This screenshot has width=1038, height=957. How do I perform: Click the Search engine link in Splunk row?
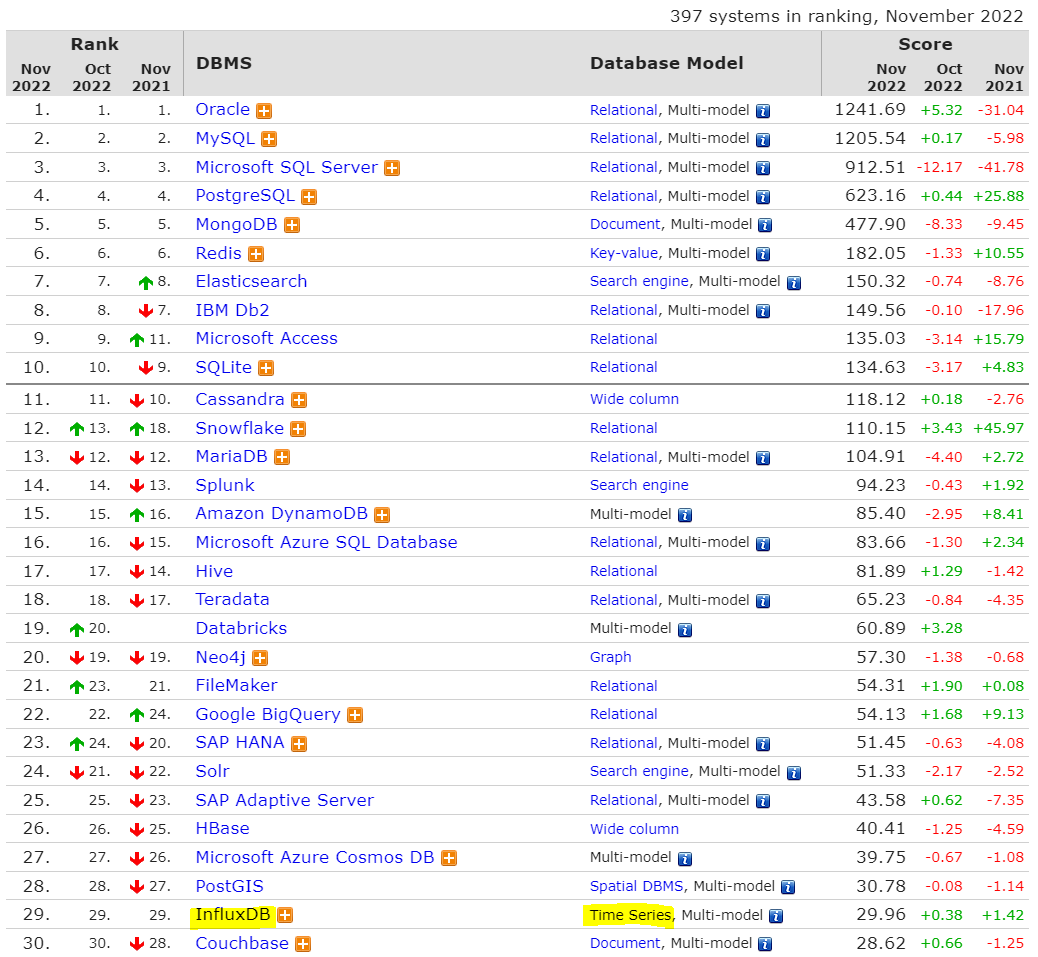pos(639,485)
